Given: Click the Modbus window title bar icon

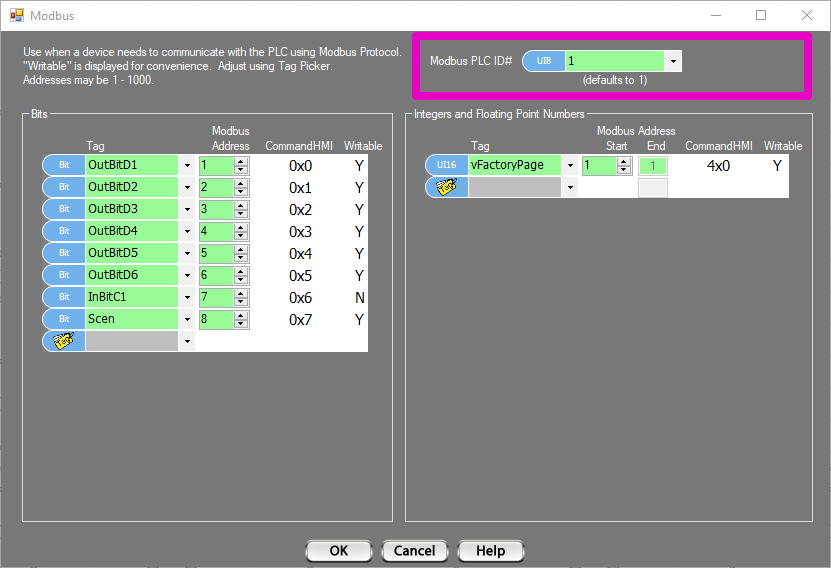Looking at the screenshot, I should point(16,16).
